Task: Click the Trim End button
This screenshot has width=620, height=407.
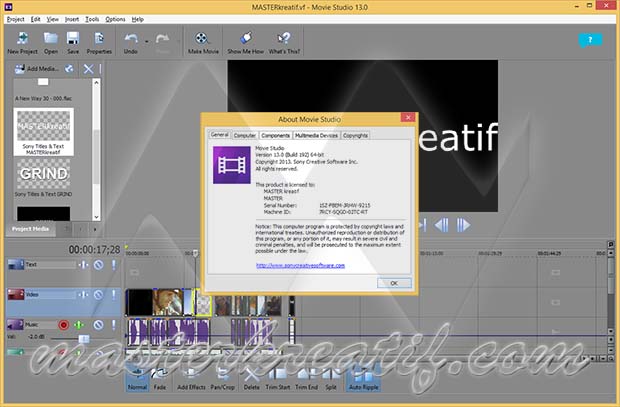Action: point(306,379)
